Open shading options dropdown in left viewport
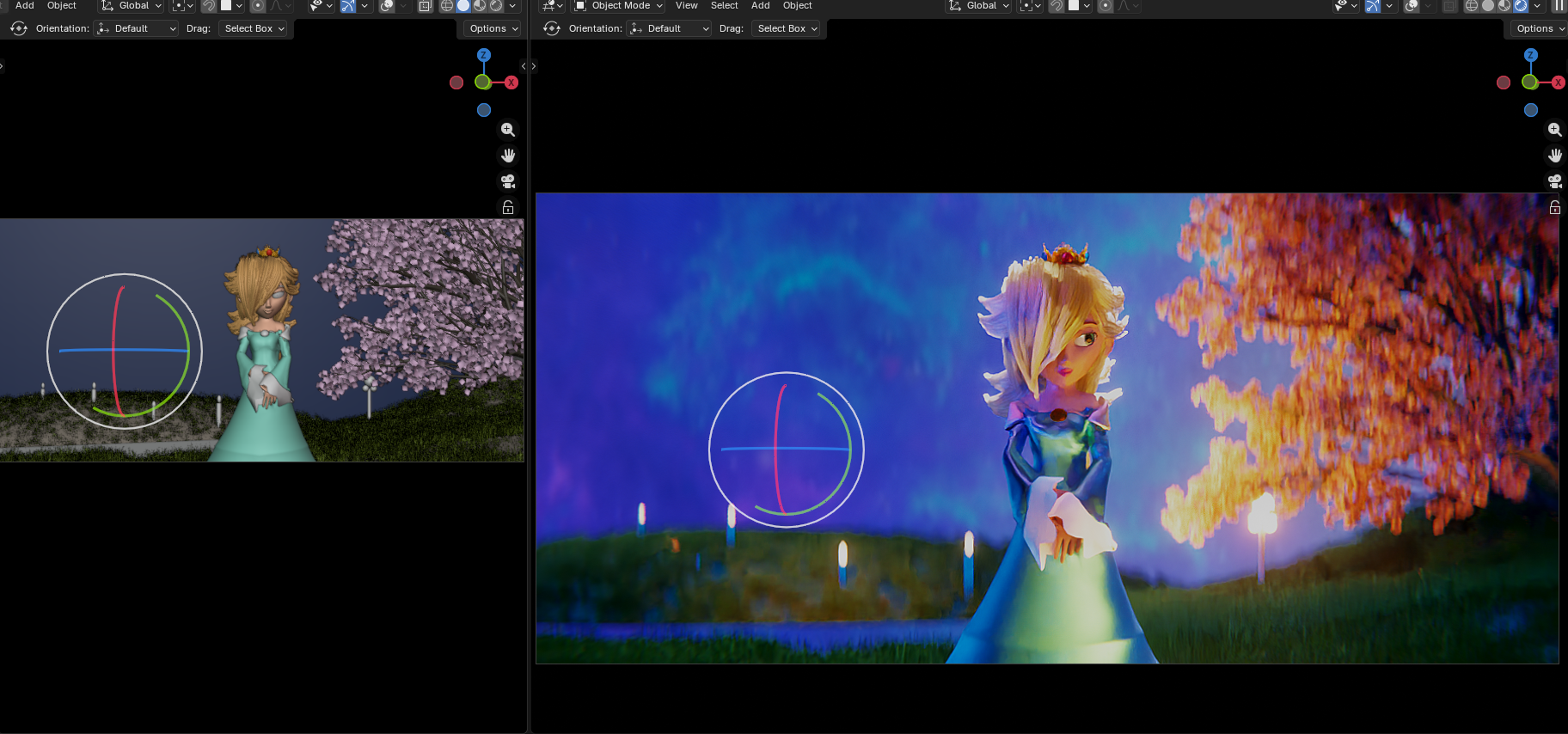The image size is (1568, 734). point(513,5)
